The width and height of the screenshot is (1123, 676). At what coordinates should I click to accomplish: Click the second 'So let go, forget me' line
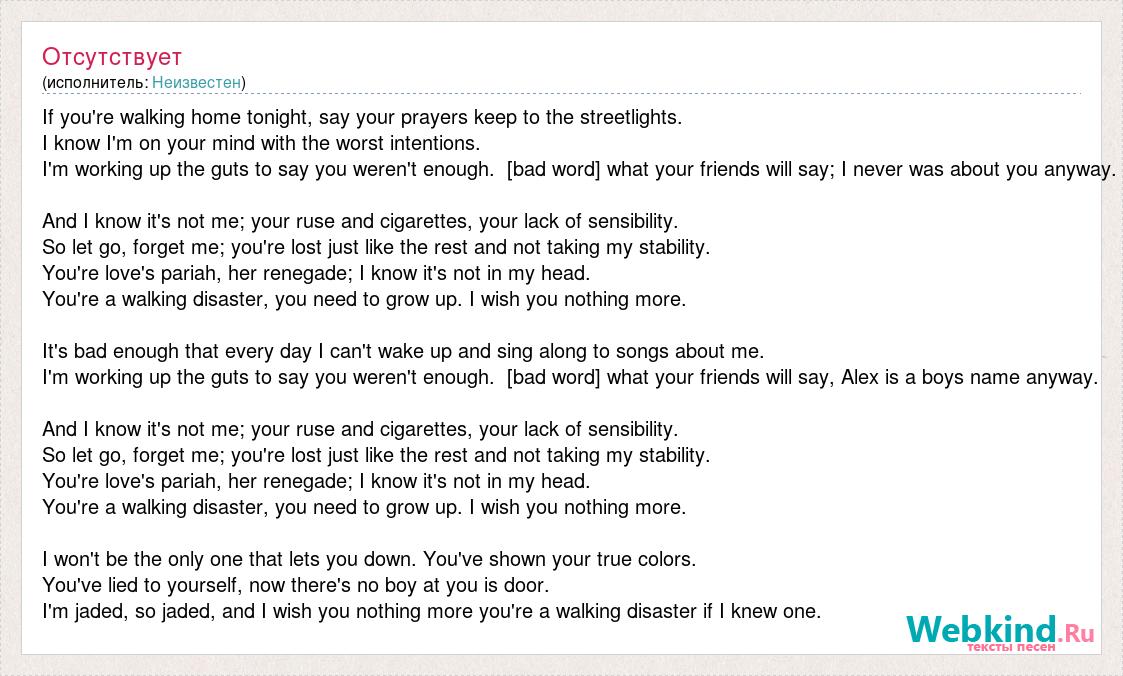(x=376, y=455)
